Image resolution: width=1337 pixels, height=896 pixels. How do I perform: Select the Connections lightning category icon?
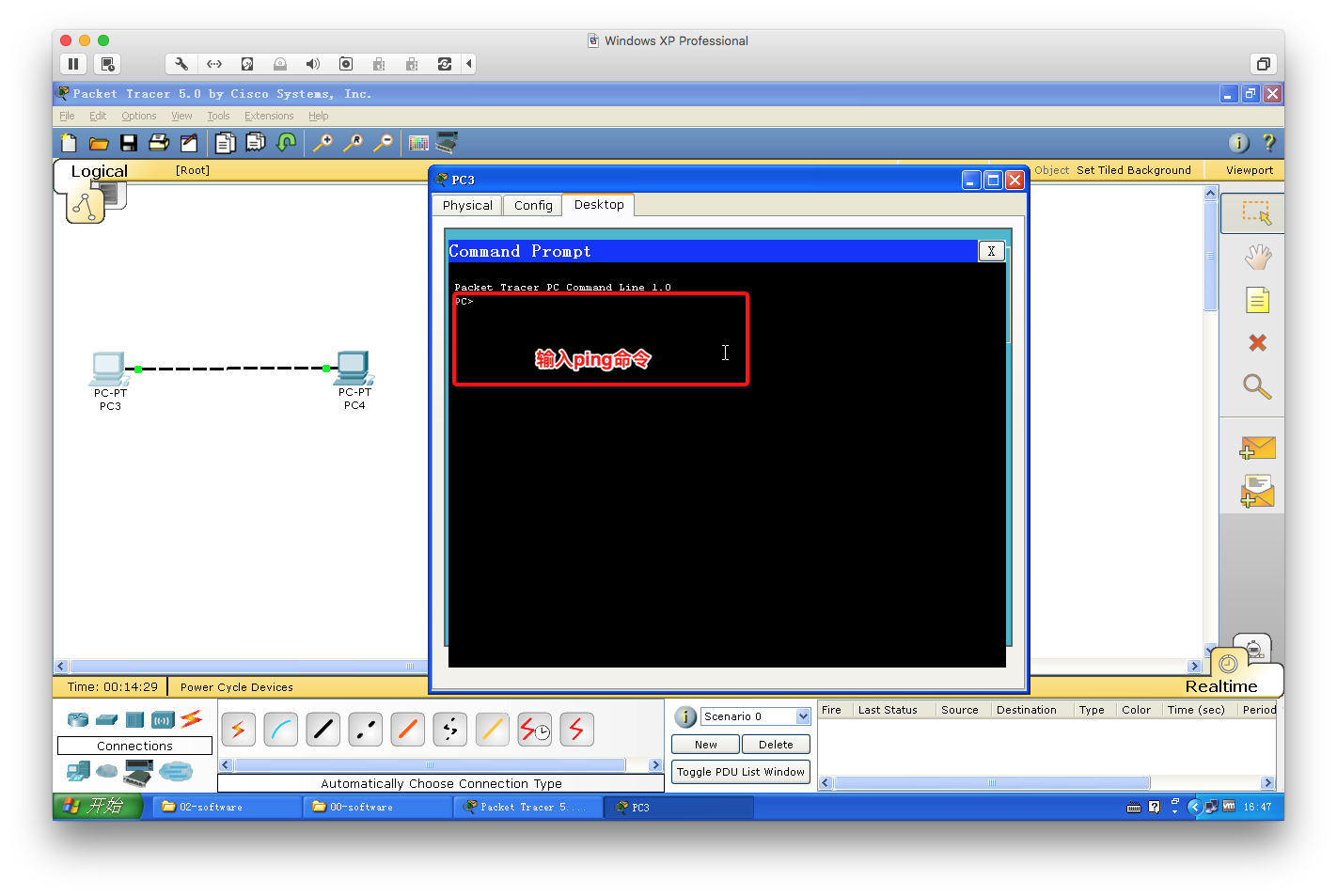click(x=191, y=718)
